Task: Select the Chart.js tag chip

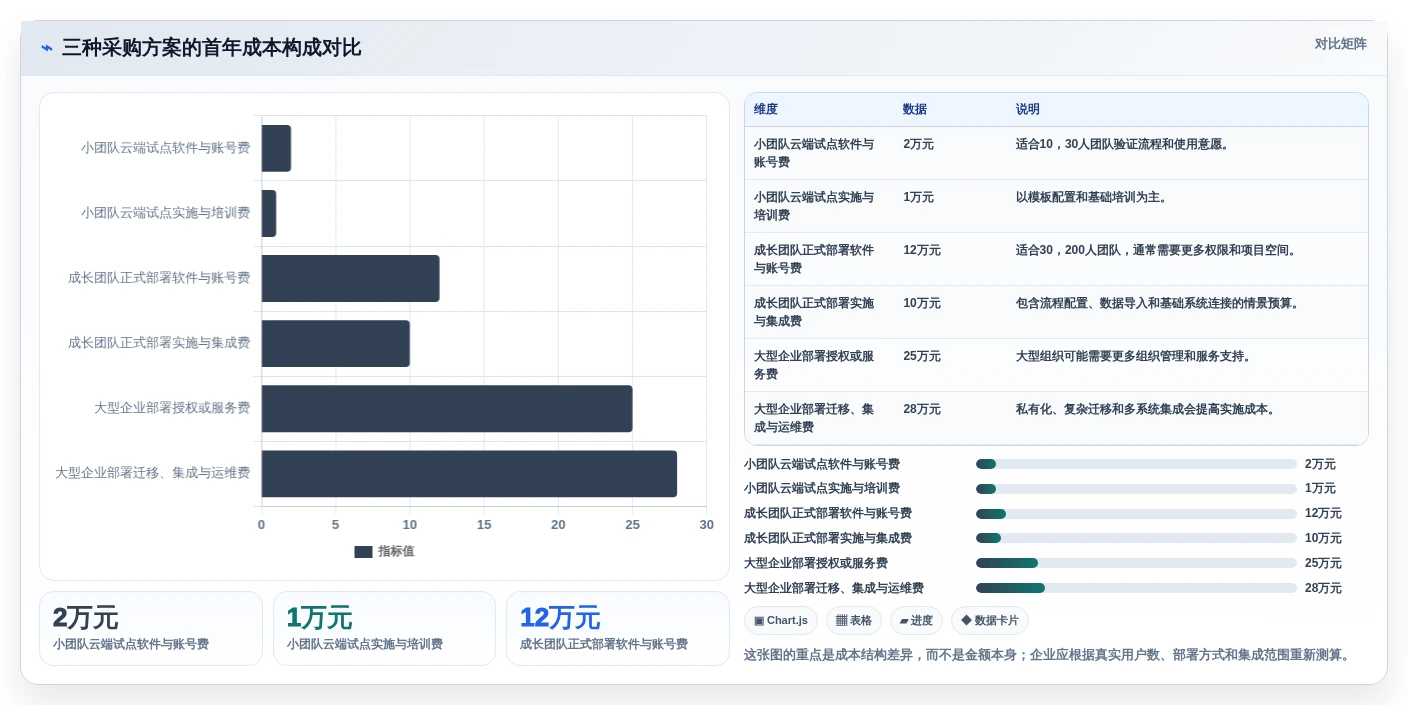Action: coord(781,620)
